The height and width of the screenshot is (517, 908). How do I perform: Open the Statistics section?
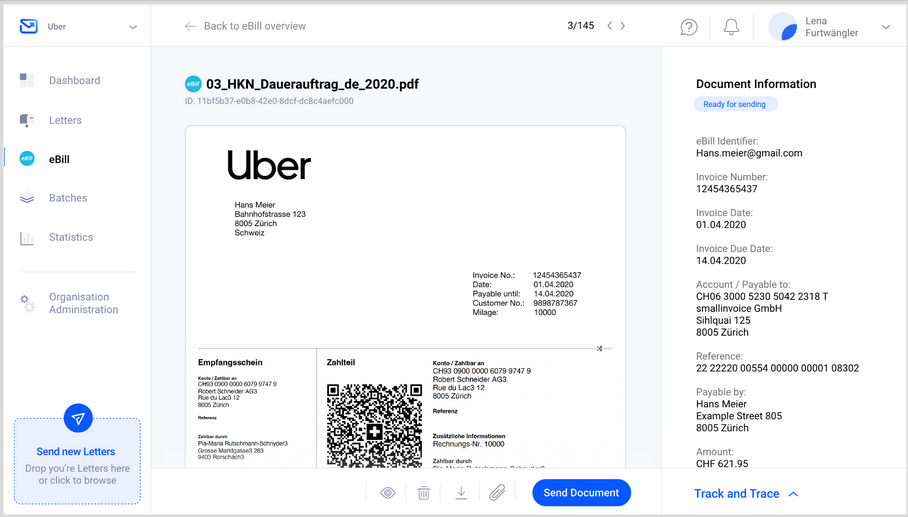[71, 237]
